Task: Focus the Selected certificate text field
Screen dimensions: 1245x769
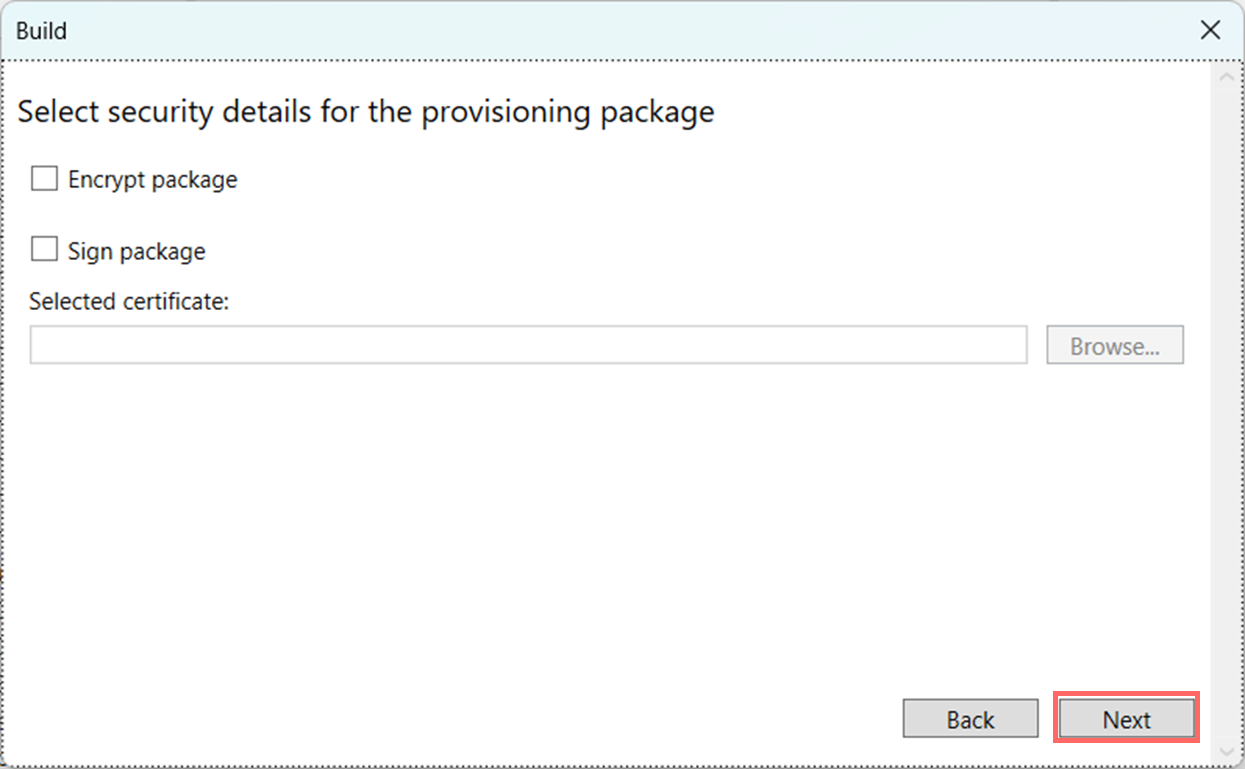Action: [x=528, y=345]
